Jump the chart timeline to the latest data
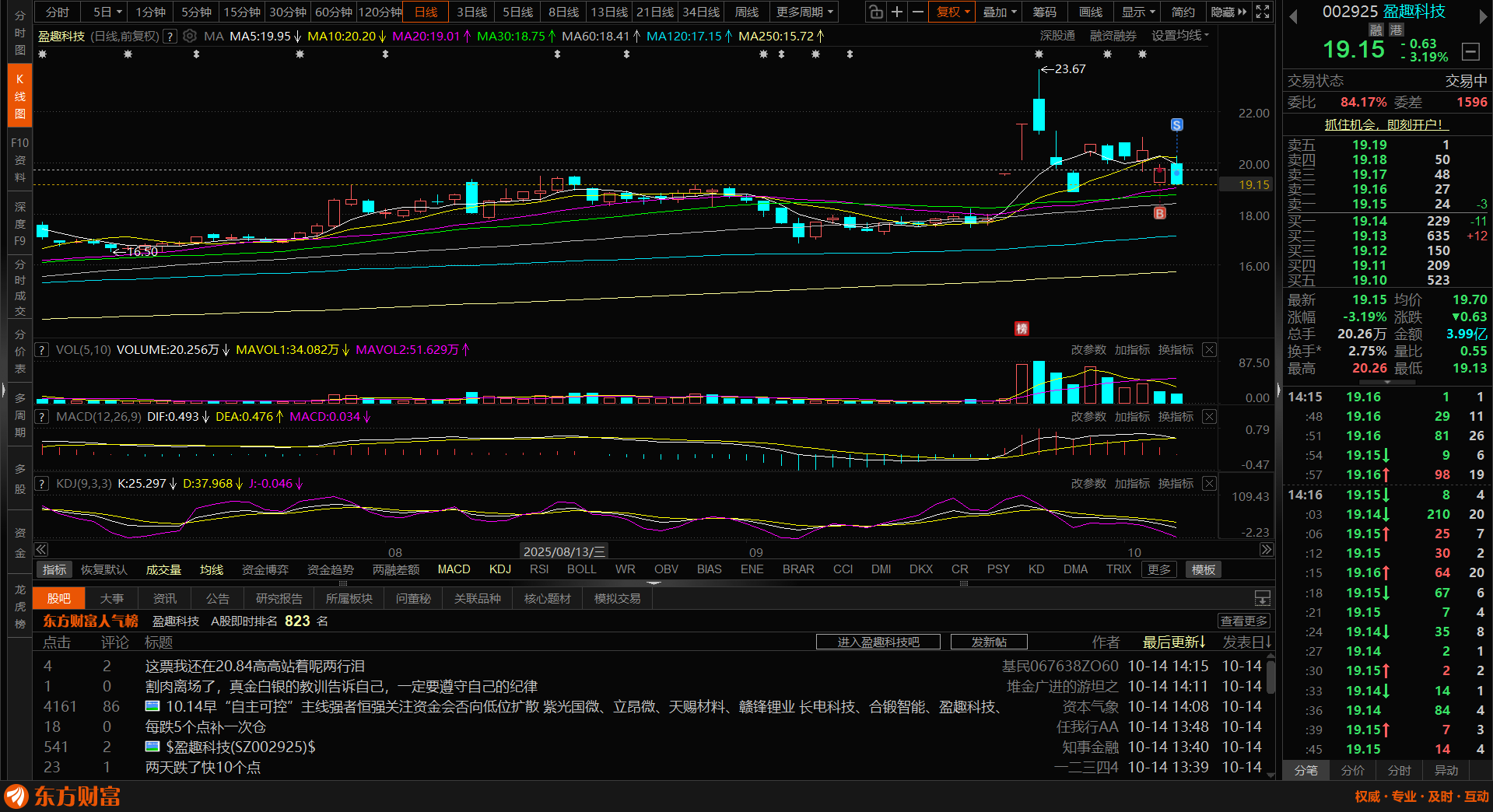 (1267, 550)
